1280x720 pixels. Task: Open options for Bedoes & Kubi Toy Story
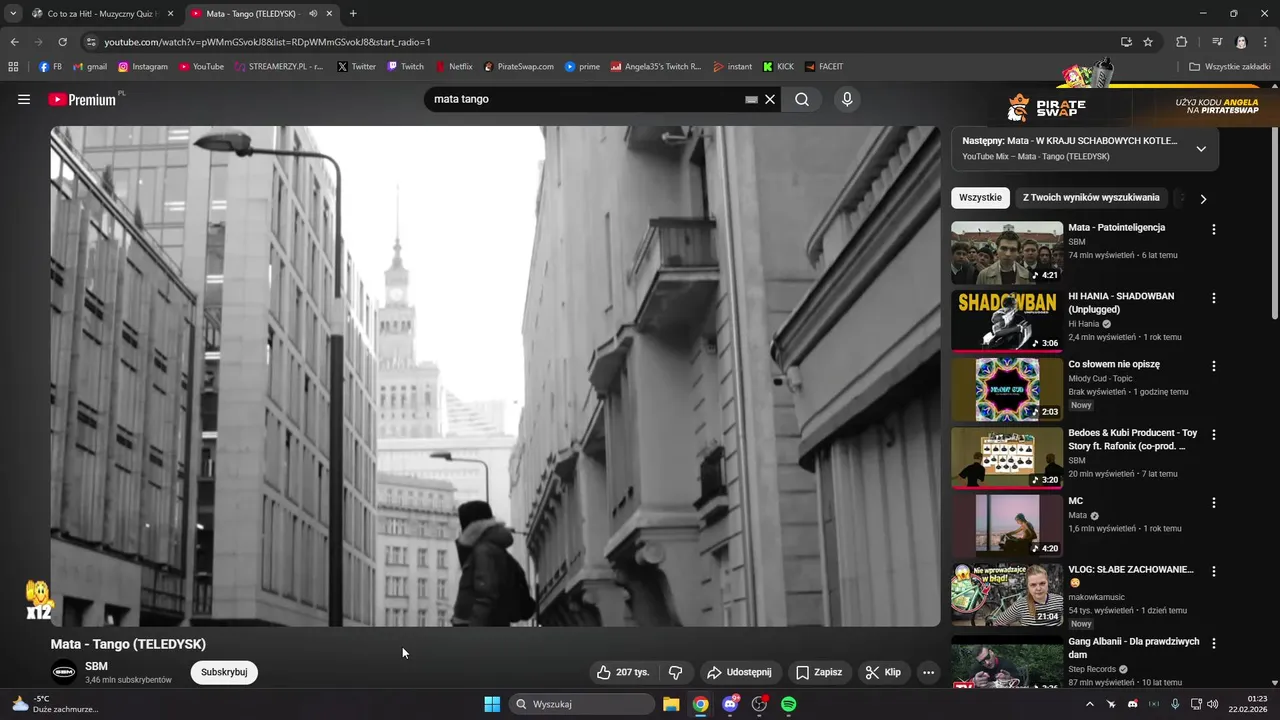coord(1214,435)
